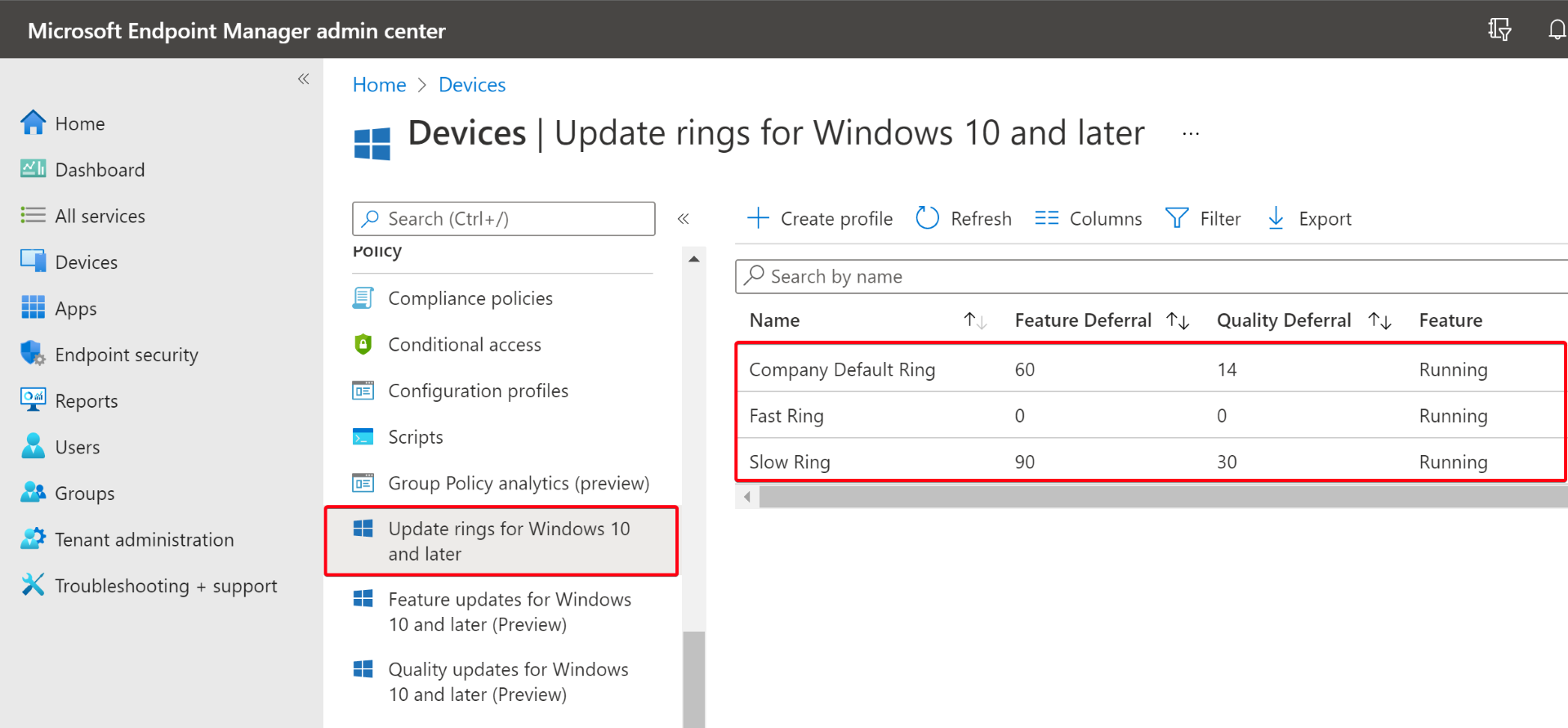Viewport: 1568px width, 728px height.
Task: Focus the Search (Ctrl+/) input box
Action: pos(503,219)
